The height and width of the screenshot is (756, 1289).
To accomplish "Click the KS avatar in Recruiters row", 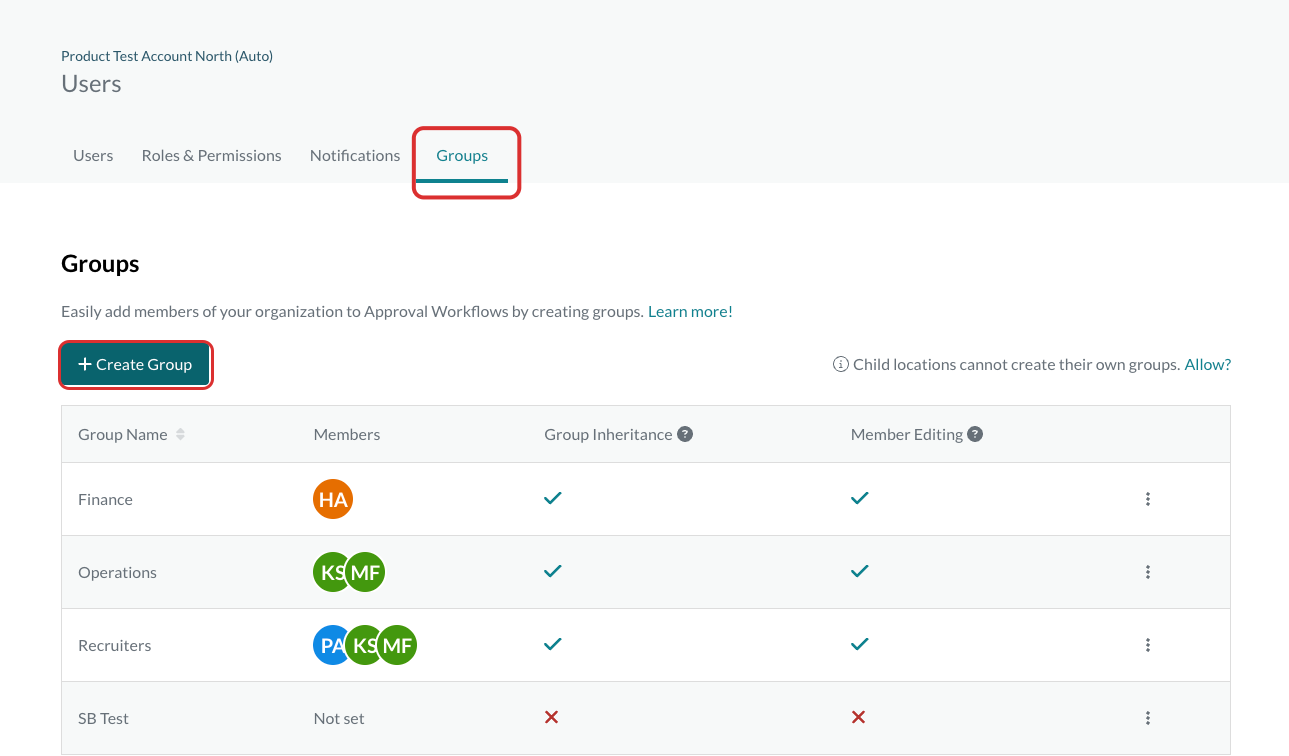I will click(362, 645).
